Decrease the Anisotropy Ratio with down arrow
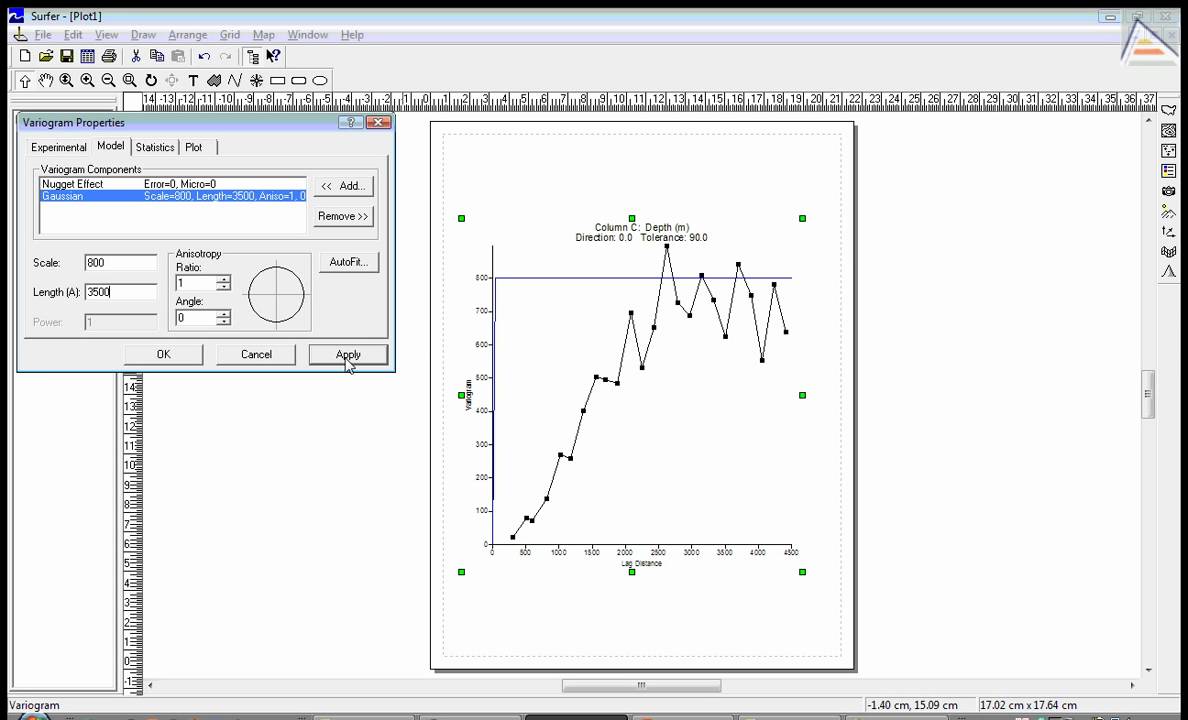 coord(224,287)
